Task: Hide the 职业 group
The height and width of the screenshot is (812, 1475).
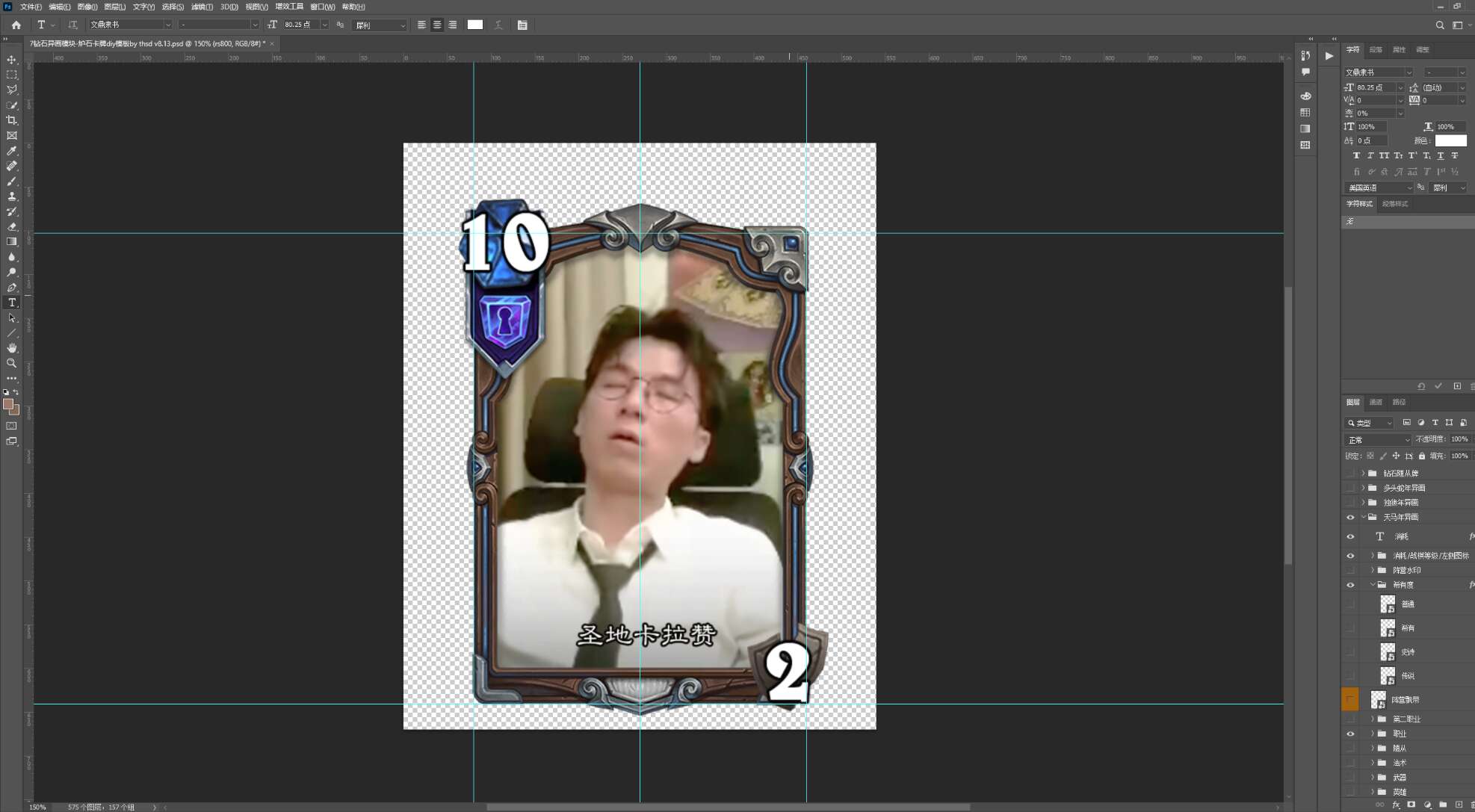Action: (1350, 734)
